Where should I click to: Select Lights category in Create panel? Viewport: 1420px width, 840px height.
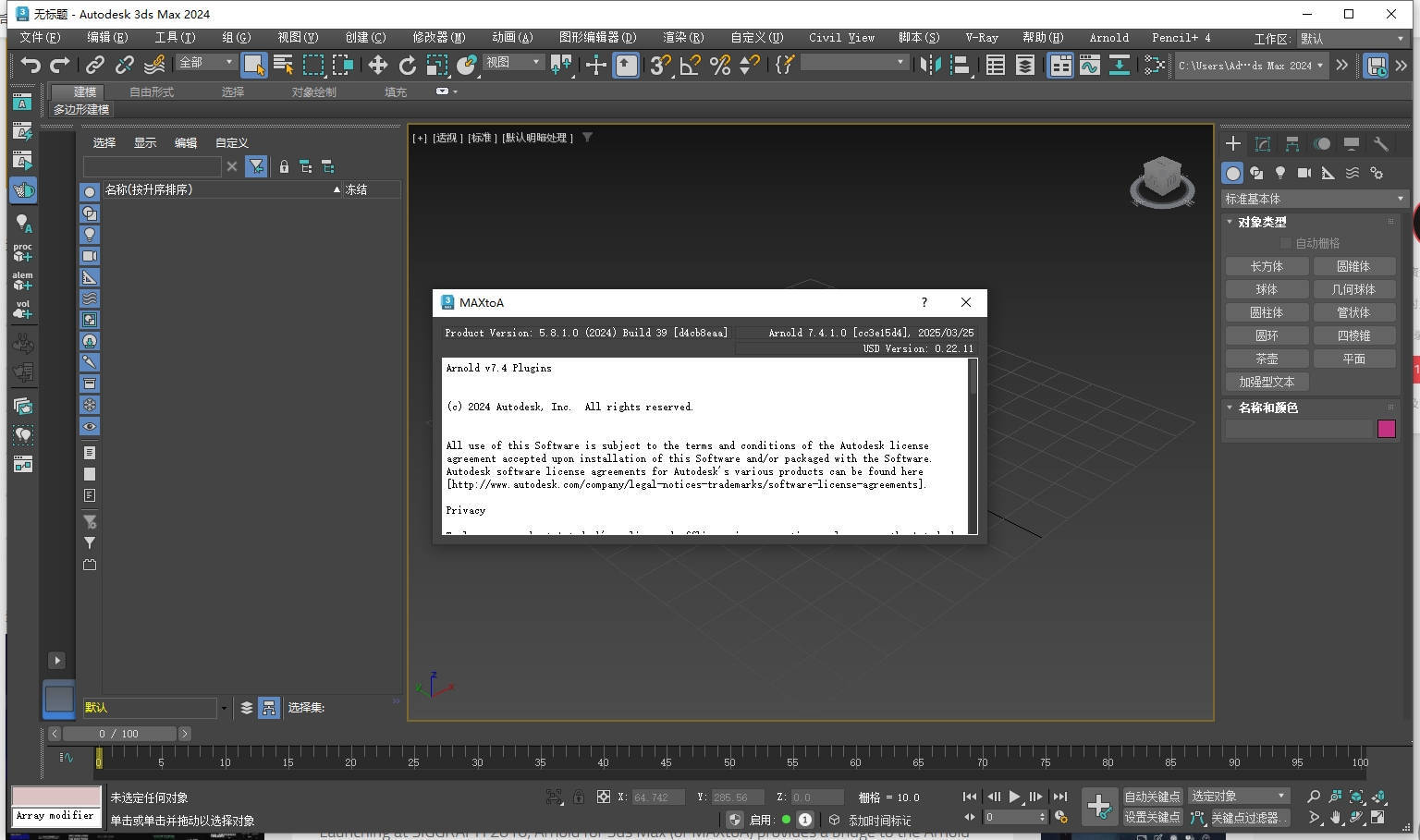[x=1280, y=173]
